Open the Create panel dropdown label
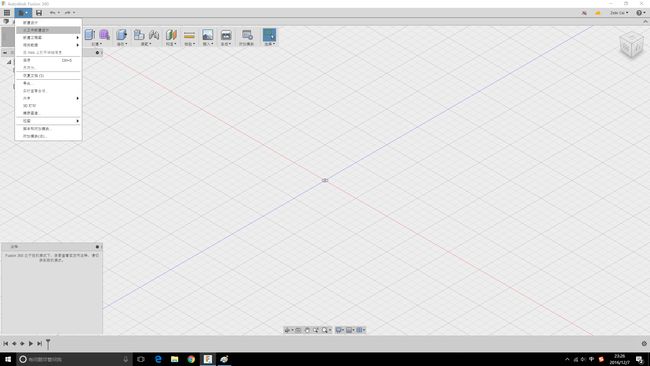The width and height of the screenshot is (650, 366). coord(96,44)
